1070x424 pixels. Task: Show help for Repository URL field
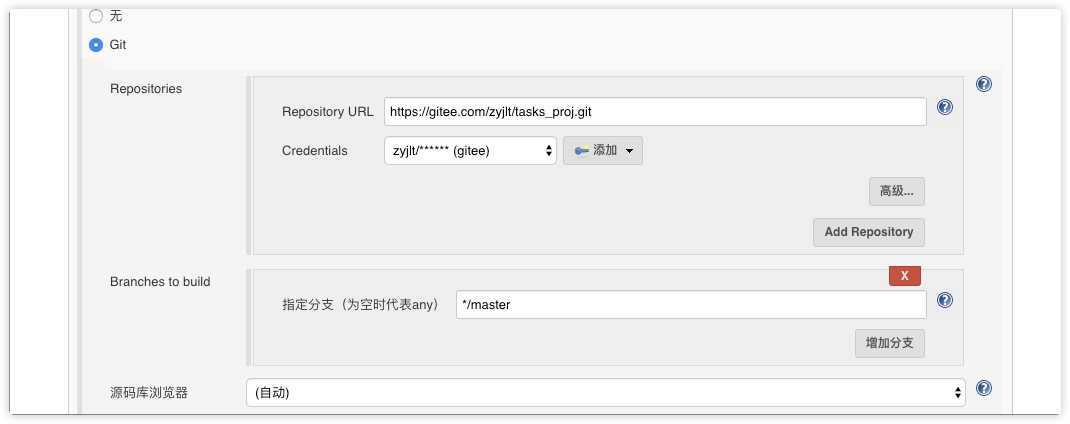(x=944, y=107)
